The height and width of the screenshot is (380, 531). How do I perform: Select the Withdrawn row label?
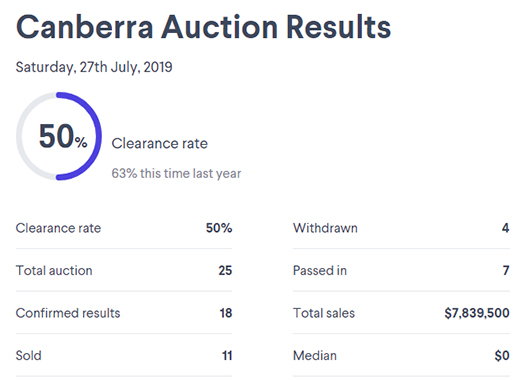(x=325, y=228)
